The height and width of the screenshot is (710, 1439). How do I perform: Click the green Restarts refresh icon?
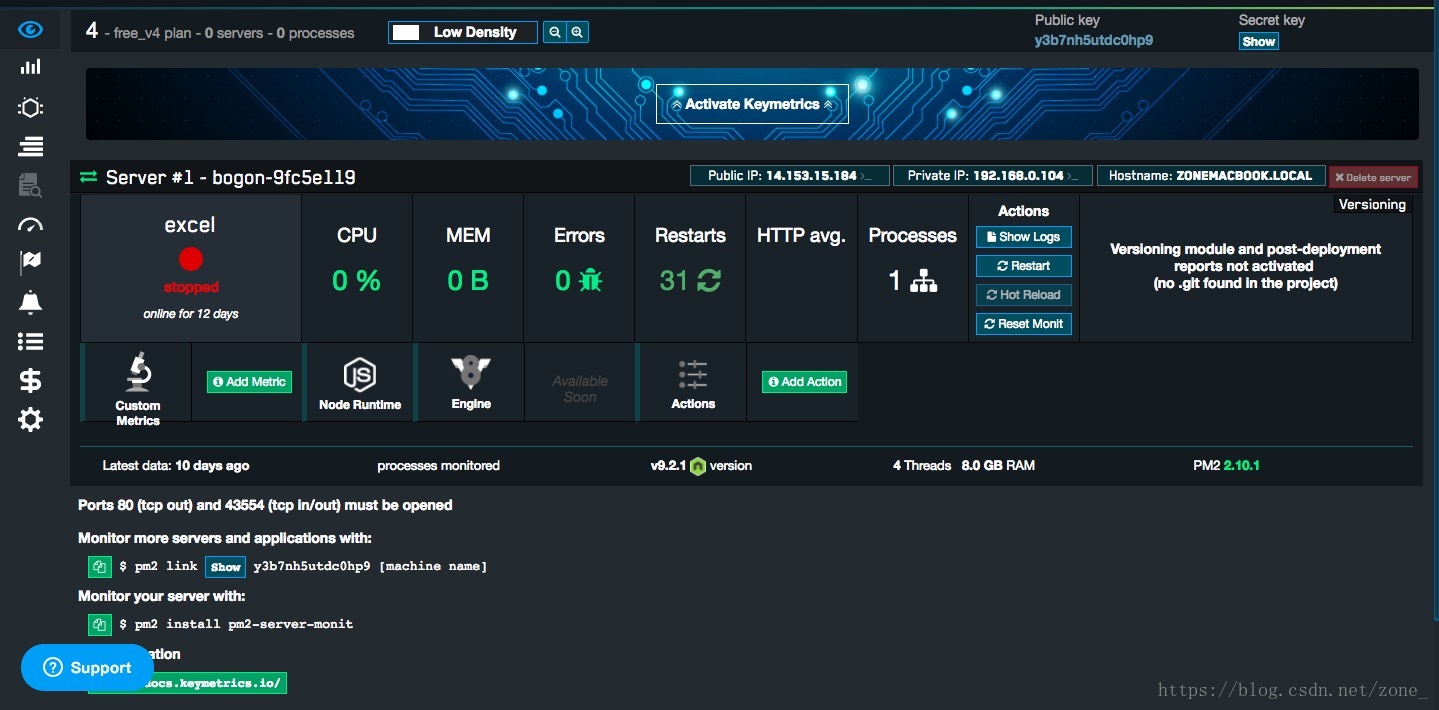(x=709, y=281)
